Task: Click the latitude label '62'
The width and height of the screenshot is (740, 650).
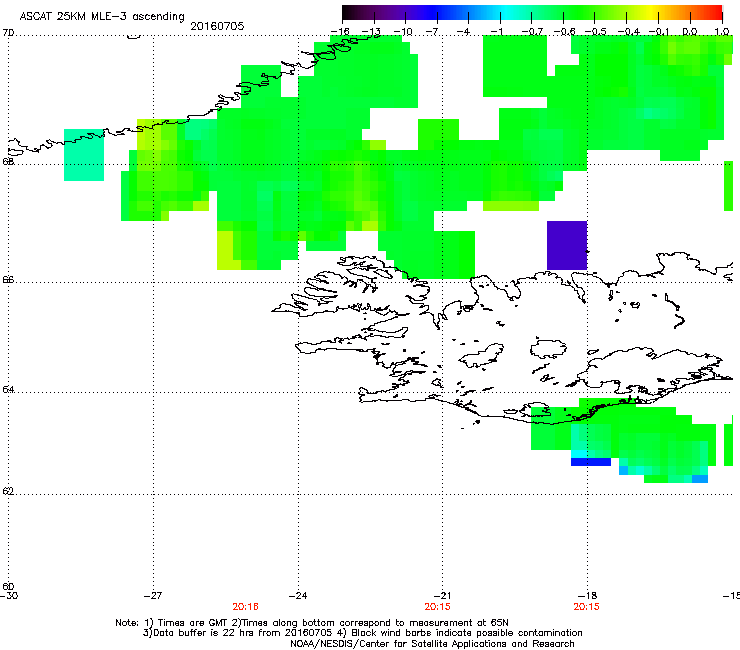Action: [x=8, y=491]
